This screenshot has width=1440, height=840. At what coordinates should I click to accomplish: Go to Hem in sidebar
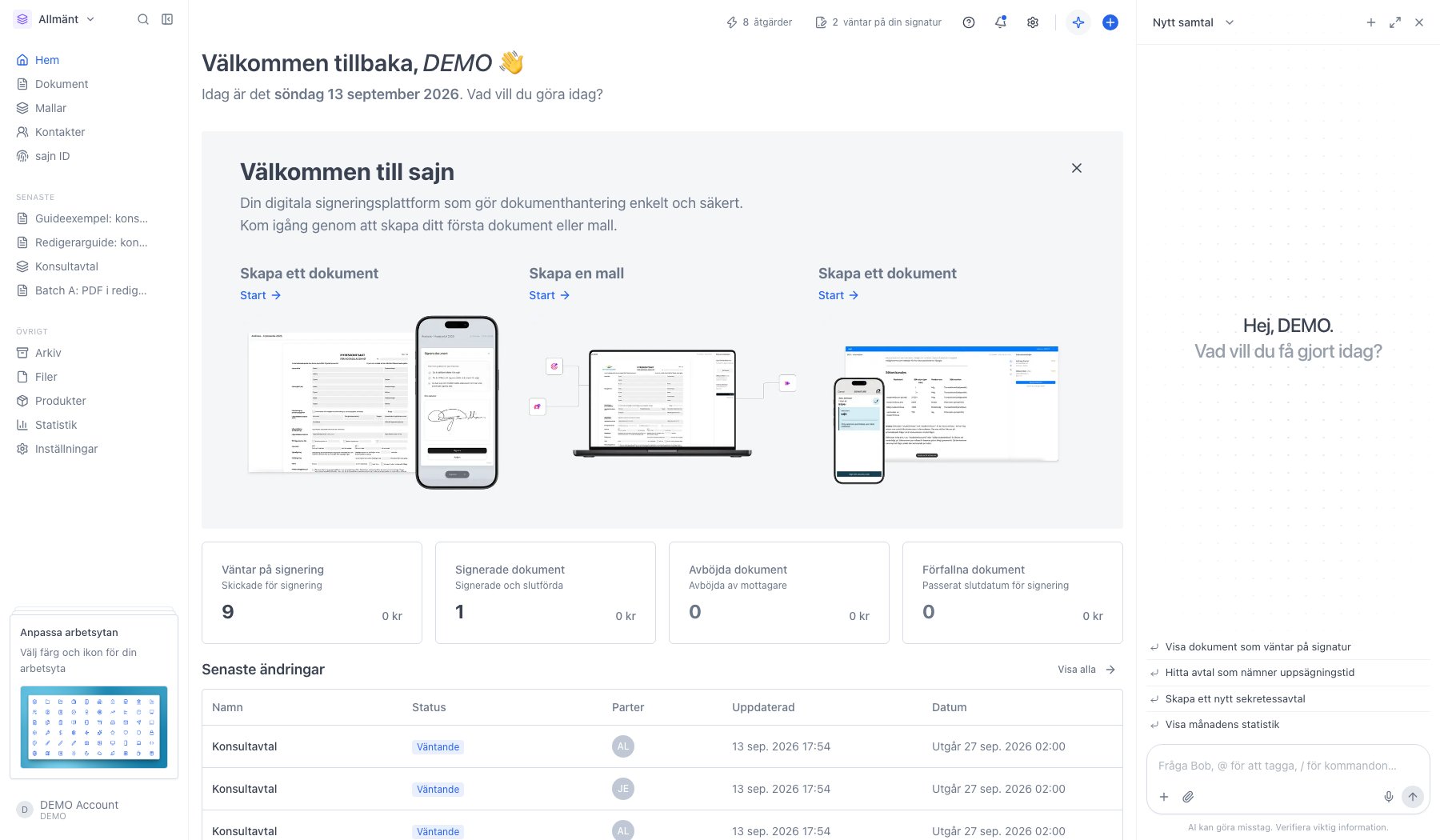(94, 60)
